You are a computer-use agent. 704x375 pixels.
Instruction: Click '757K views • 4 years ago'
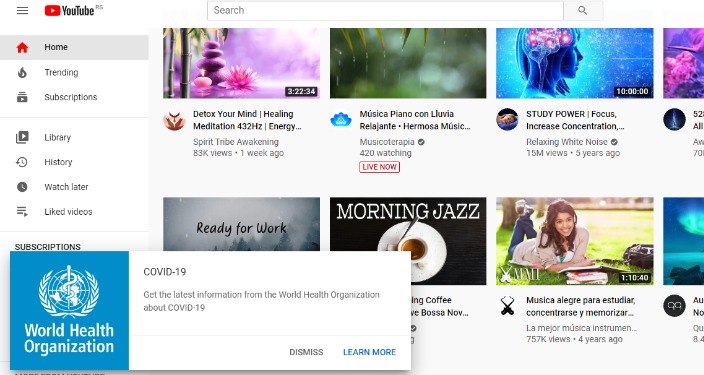click(x=574, y=340)
